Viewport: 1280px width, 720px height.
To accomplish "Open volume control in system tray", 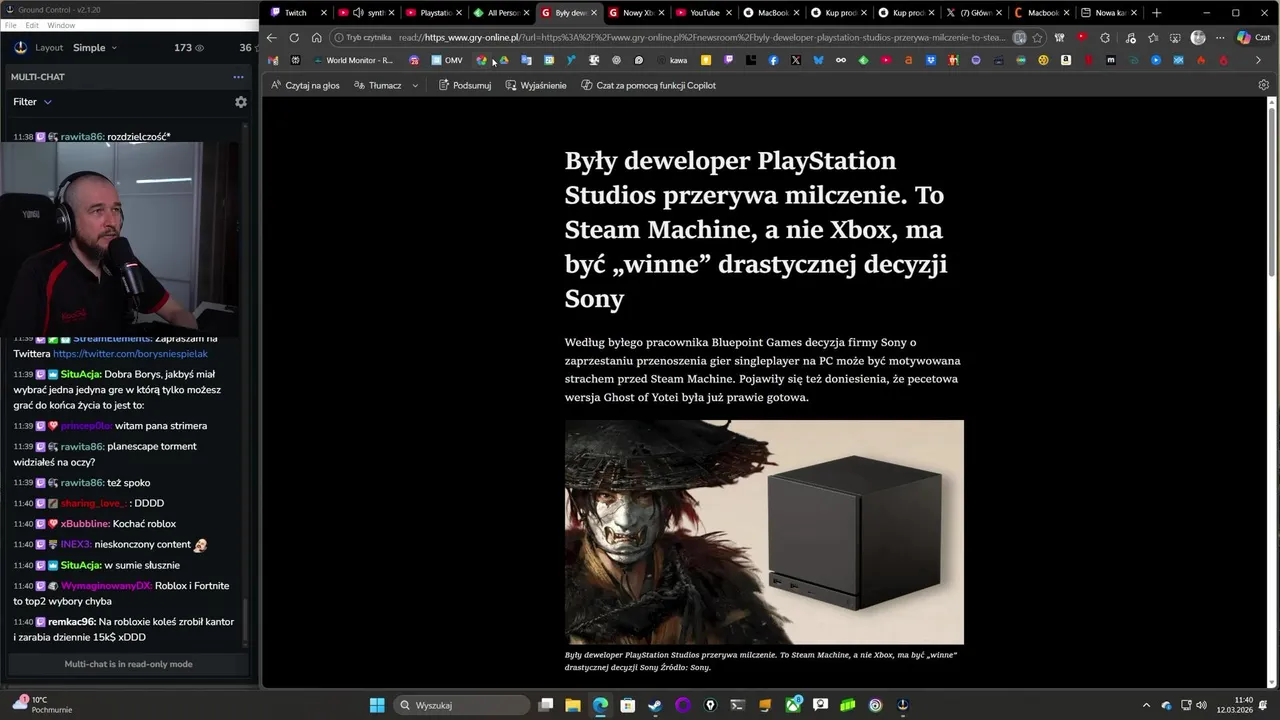I will 1201,705.
